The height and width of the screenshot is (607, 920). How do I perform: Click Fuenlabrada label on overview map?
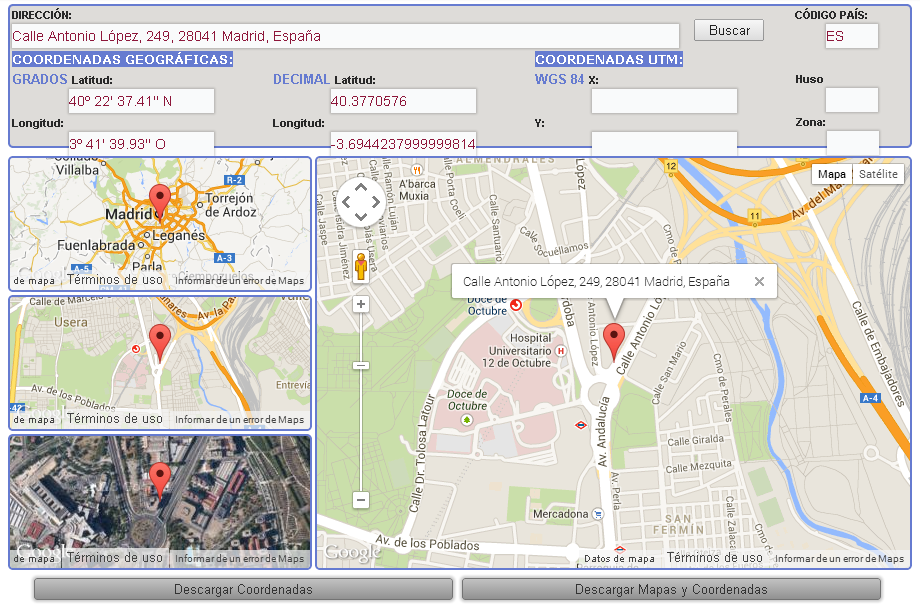click(x=96, y=245)
